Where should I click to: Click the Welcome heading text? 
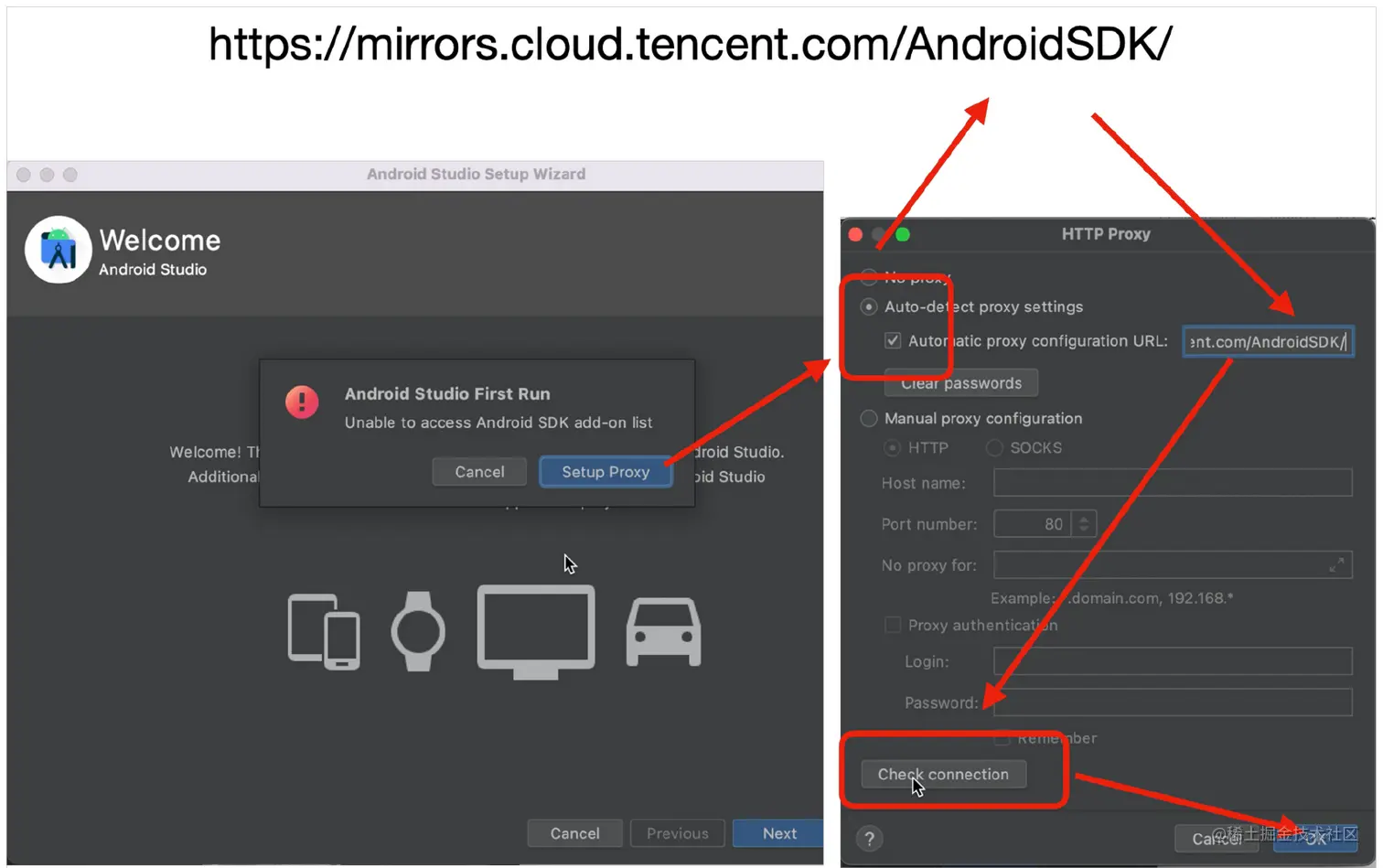coord(160,240)
